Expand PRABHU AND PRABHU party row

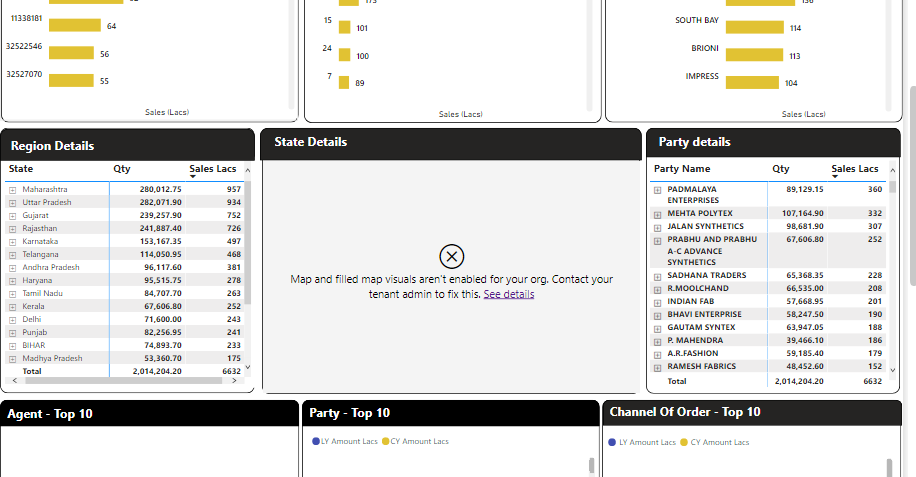[x=657, y=241]
